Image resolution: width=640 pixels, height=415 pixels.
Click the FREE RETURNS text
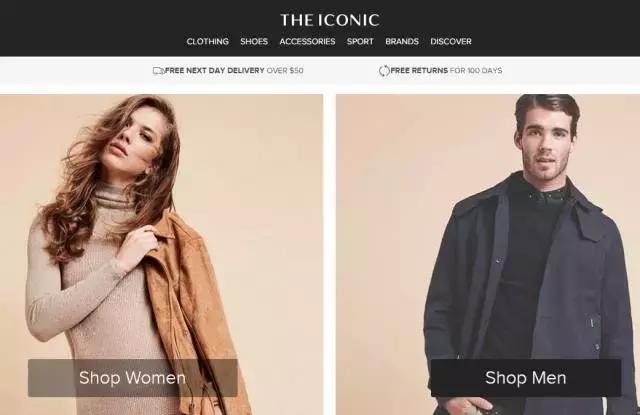coord(419,71)
